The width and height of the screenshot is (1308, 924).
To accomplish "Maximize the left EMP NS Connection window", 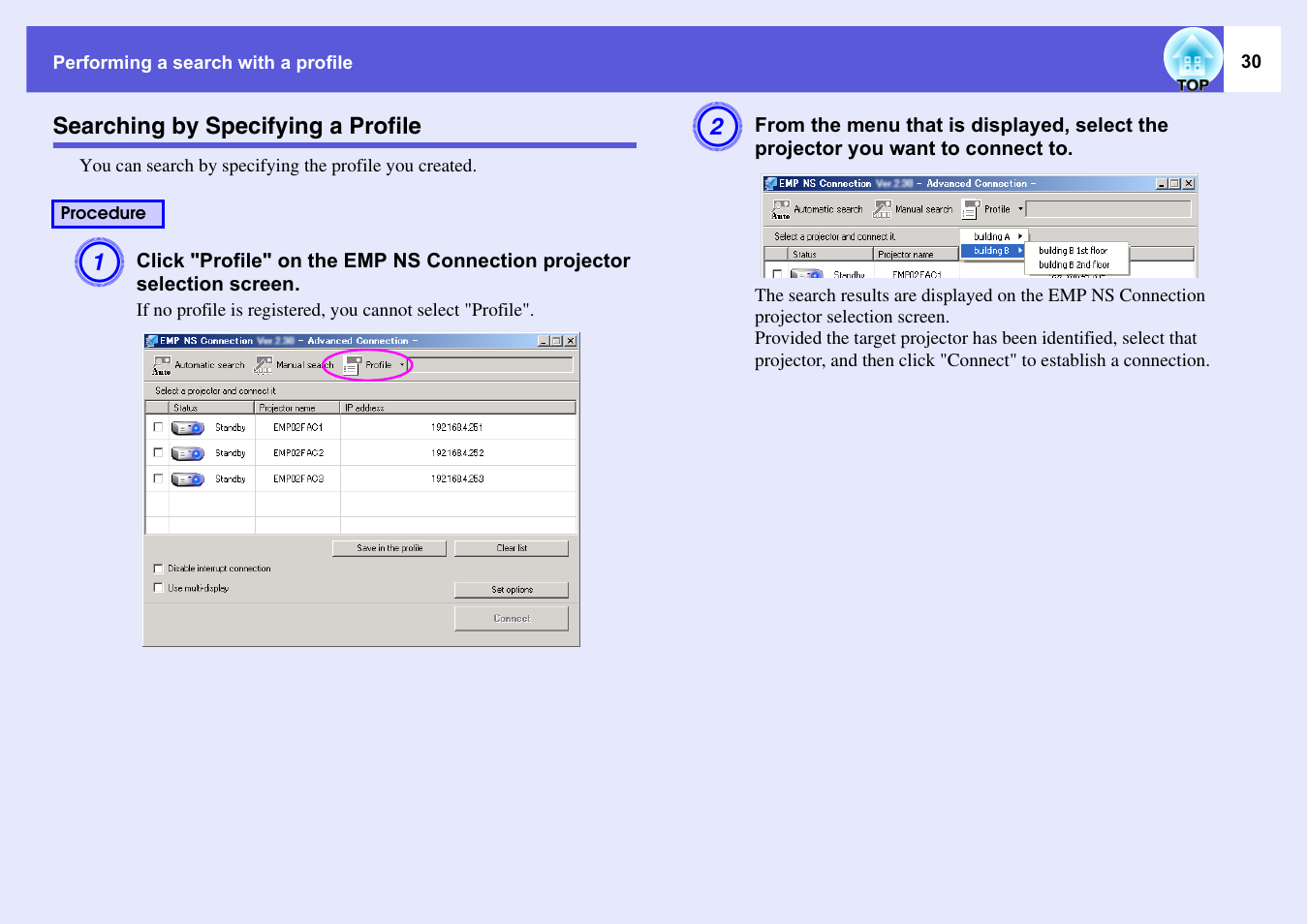I will coord(557,341).
